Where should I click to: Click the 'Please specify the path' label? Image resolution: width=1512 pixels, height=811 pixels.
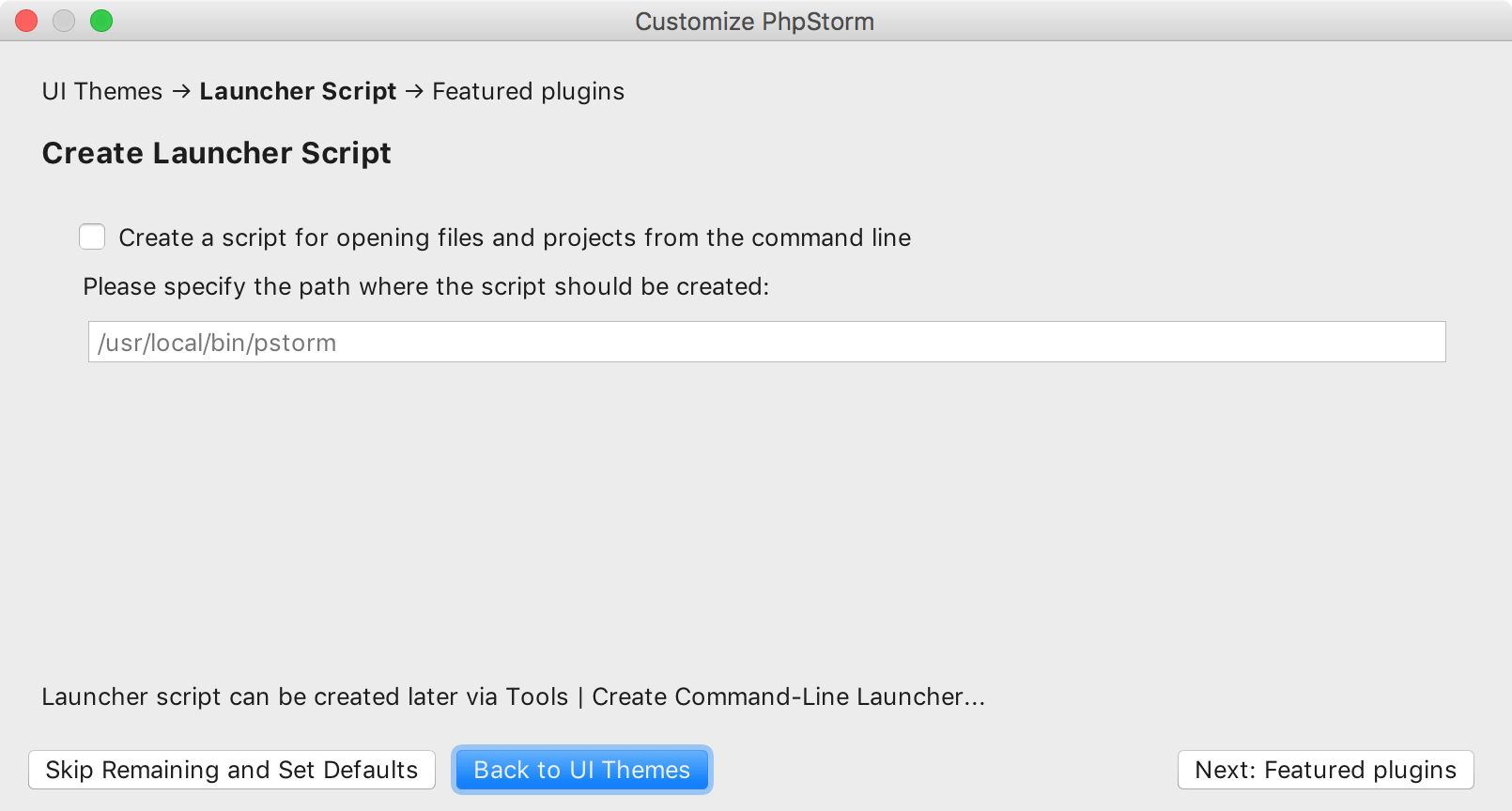pyautogui.click(x=425, y=286)
